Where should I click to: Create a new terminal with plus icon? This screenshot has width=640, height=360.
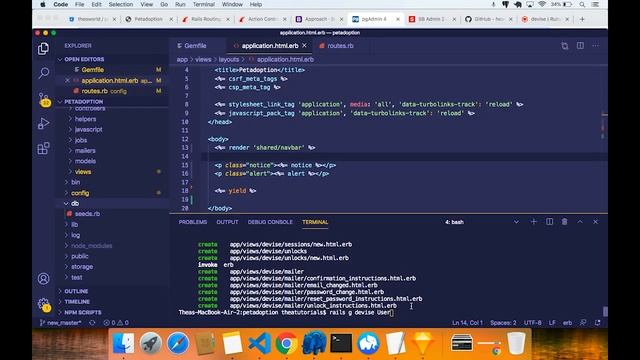pos(533,222)
